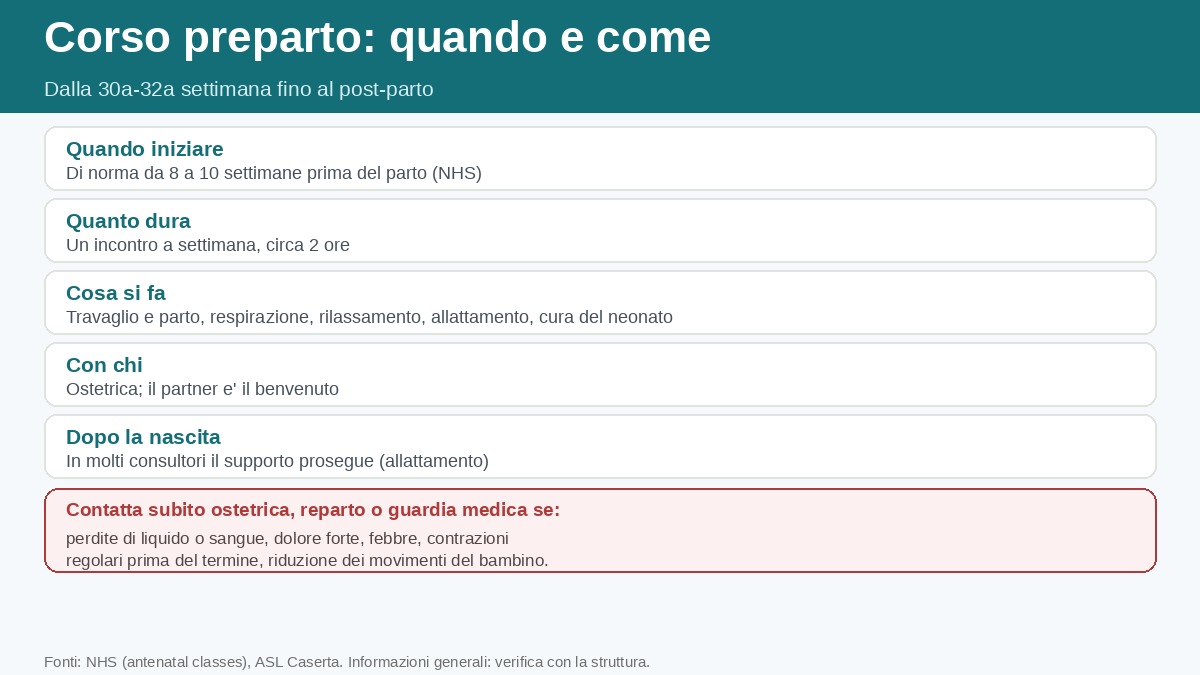The image size is (1200, 675).
Task: Click the 'Dopo la nascita' heading
Action: point(143,437)
